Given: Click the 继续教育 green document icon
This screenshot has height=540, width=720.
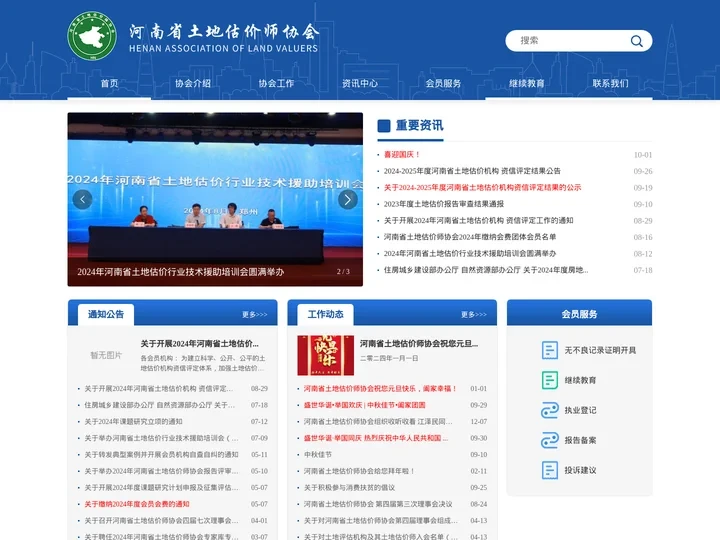Looking at the screenshot, I should click(550, 380).
